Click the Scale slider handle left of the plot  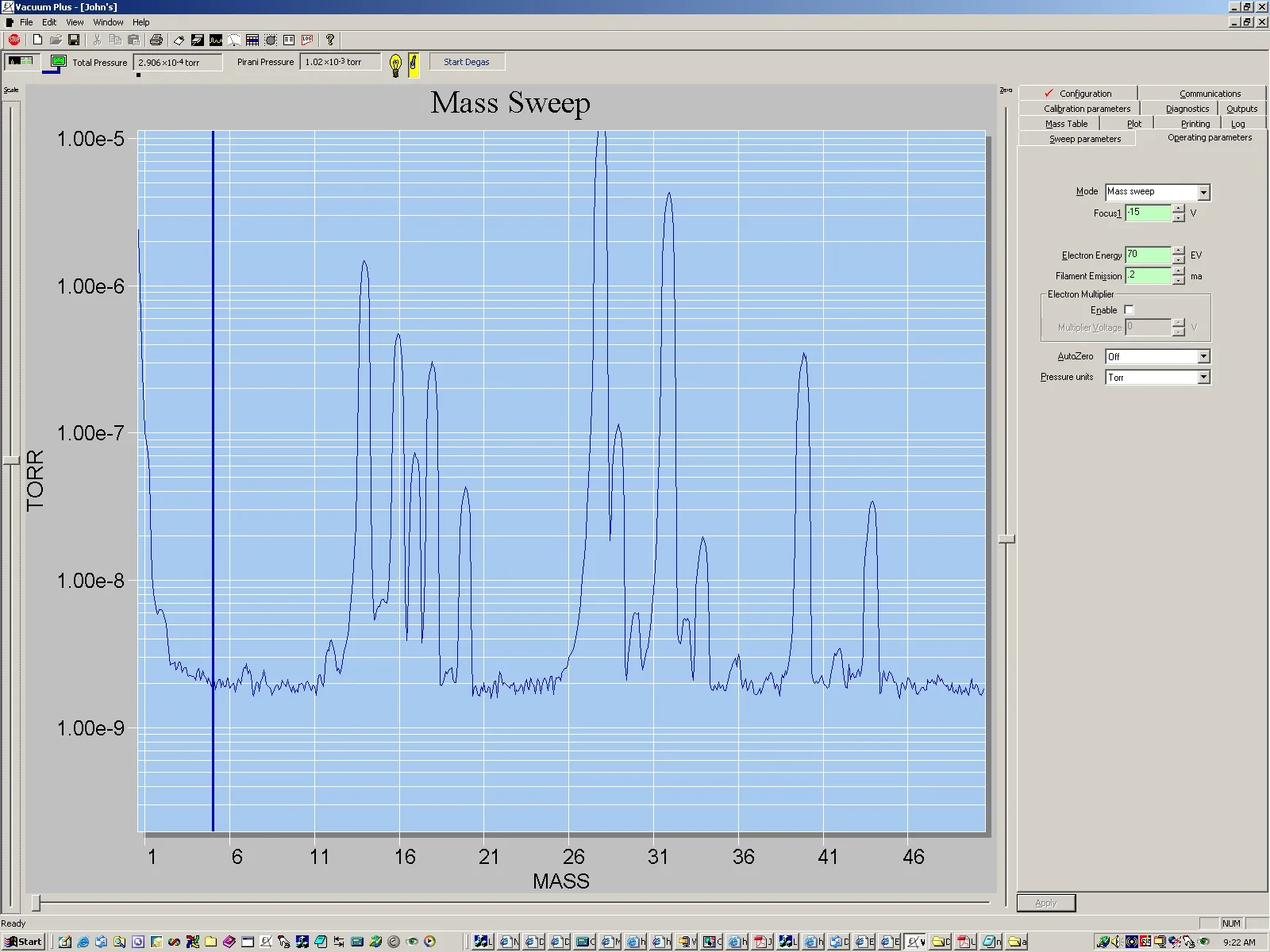point(11,460)
